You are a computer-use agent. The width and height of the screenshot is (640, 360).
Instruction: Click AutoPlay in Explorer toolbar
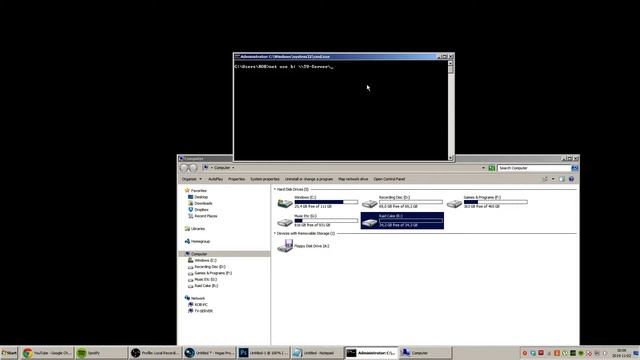click(216, 179)
